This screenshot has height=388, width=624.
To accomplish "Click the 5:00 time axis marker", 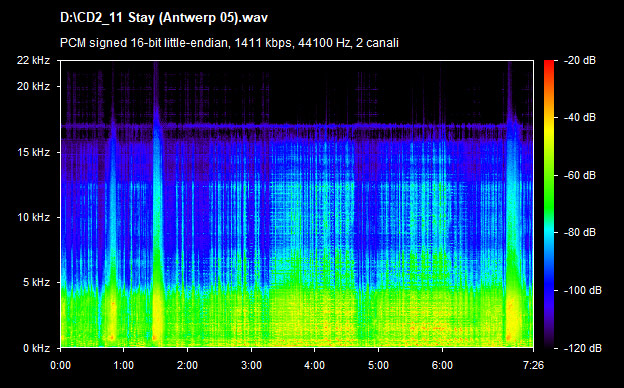I will click(378, 365).
